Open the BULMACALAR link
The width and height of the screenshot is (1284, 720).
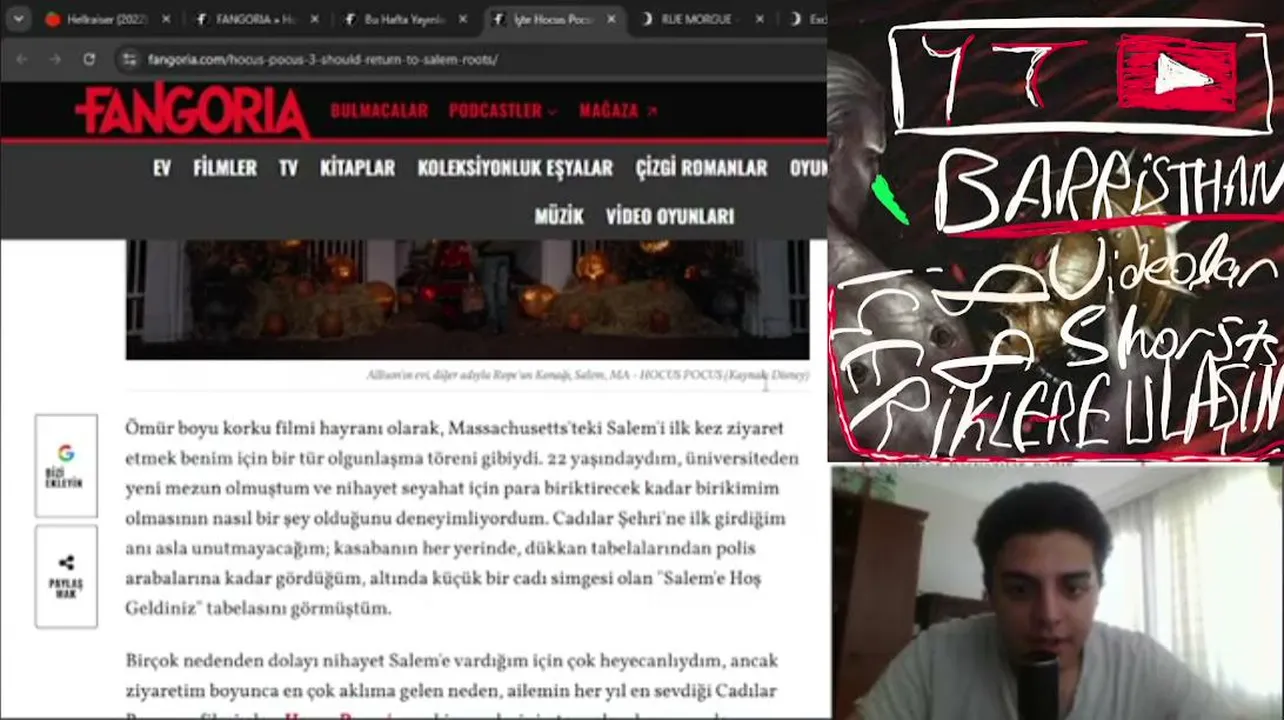coord(379,111)
